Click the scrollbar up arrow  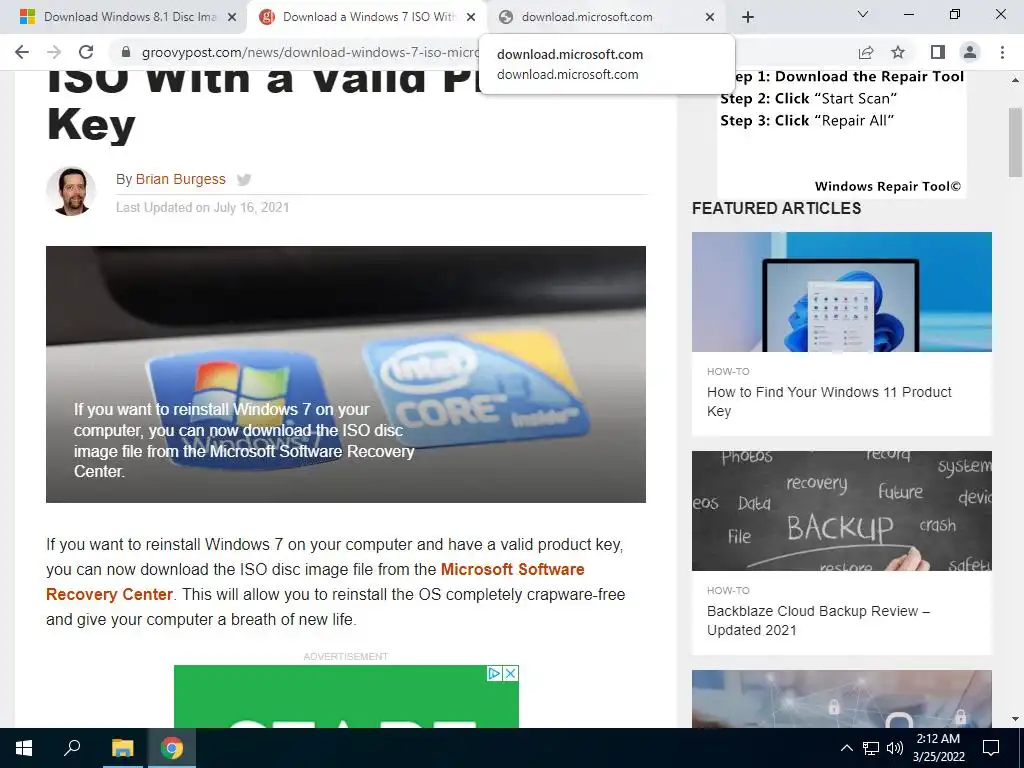(x=1015, y=80)
